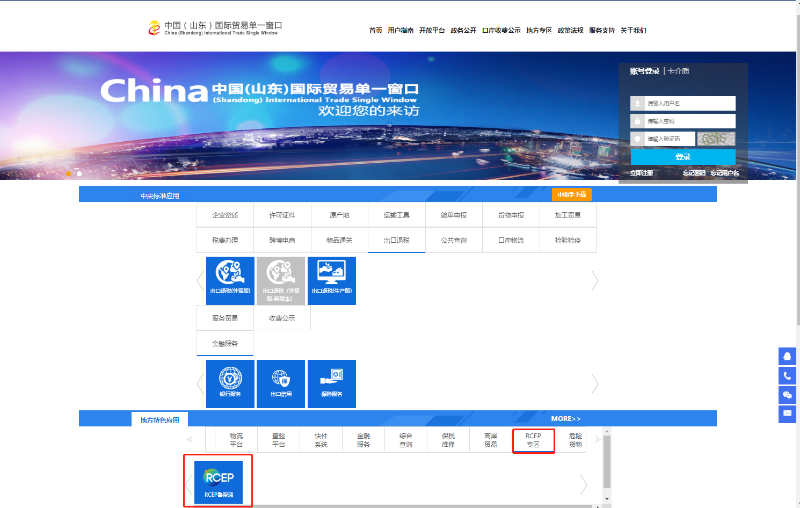
Task: Select the 原产地 category tab
Action: 339,215
